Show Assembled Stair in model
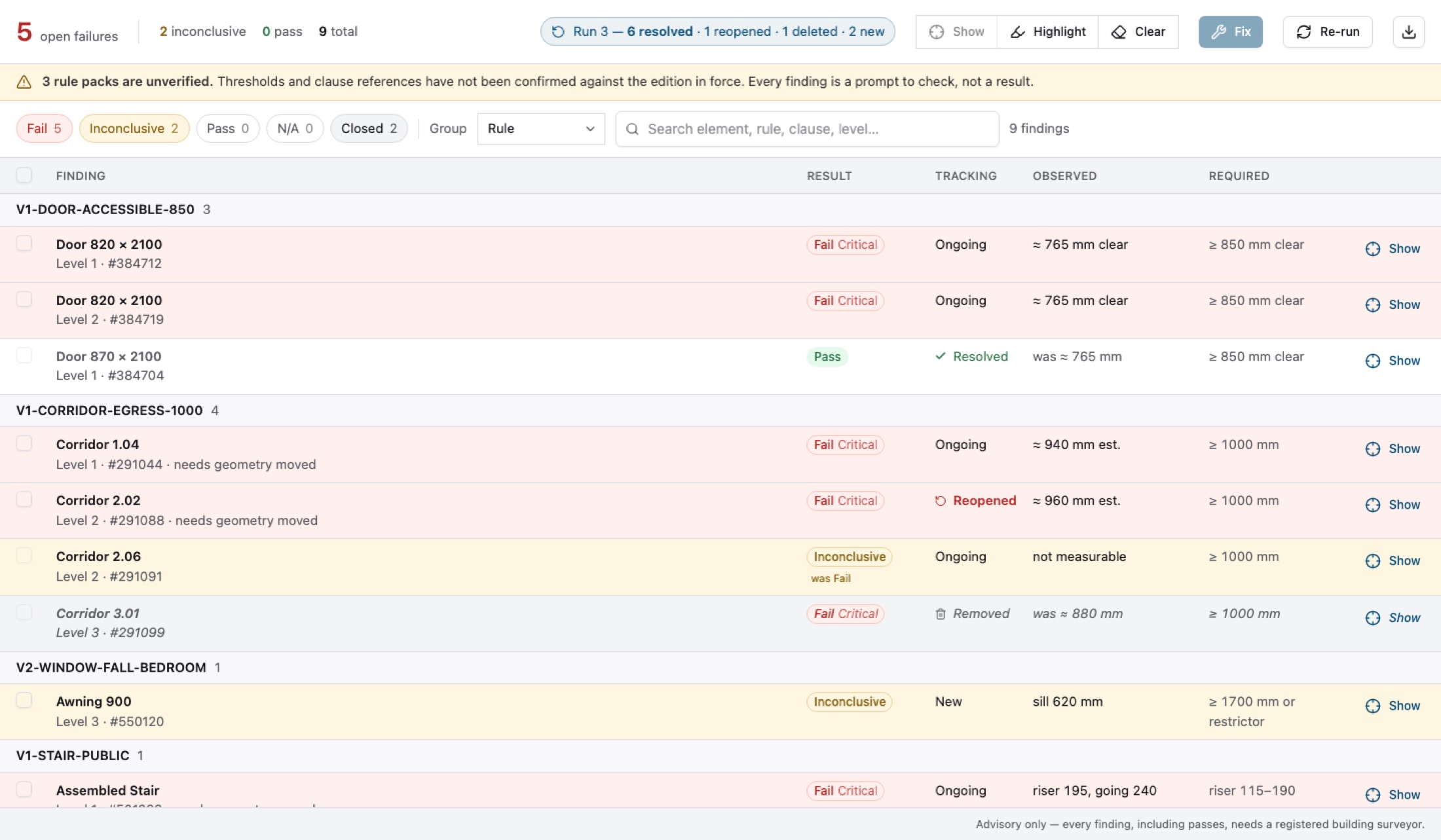 coord(1393,795)
